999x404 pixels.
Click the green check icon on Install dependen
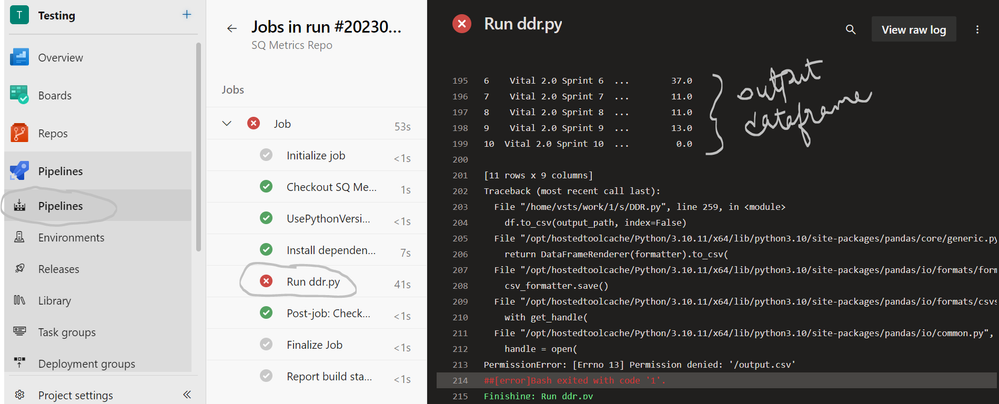(266, 250)
